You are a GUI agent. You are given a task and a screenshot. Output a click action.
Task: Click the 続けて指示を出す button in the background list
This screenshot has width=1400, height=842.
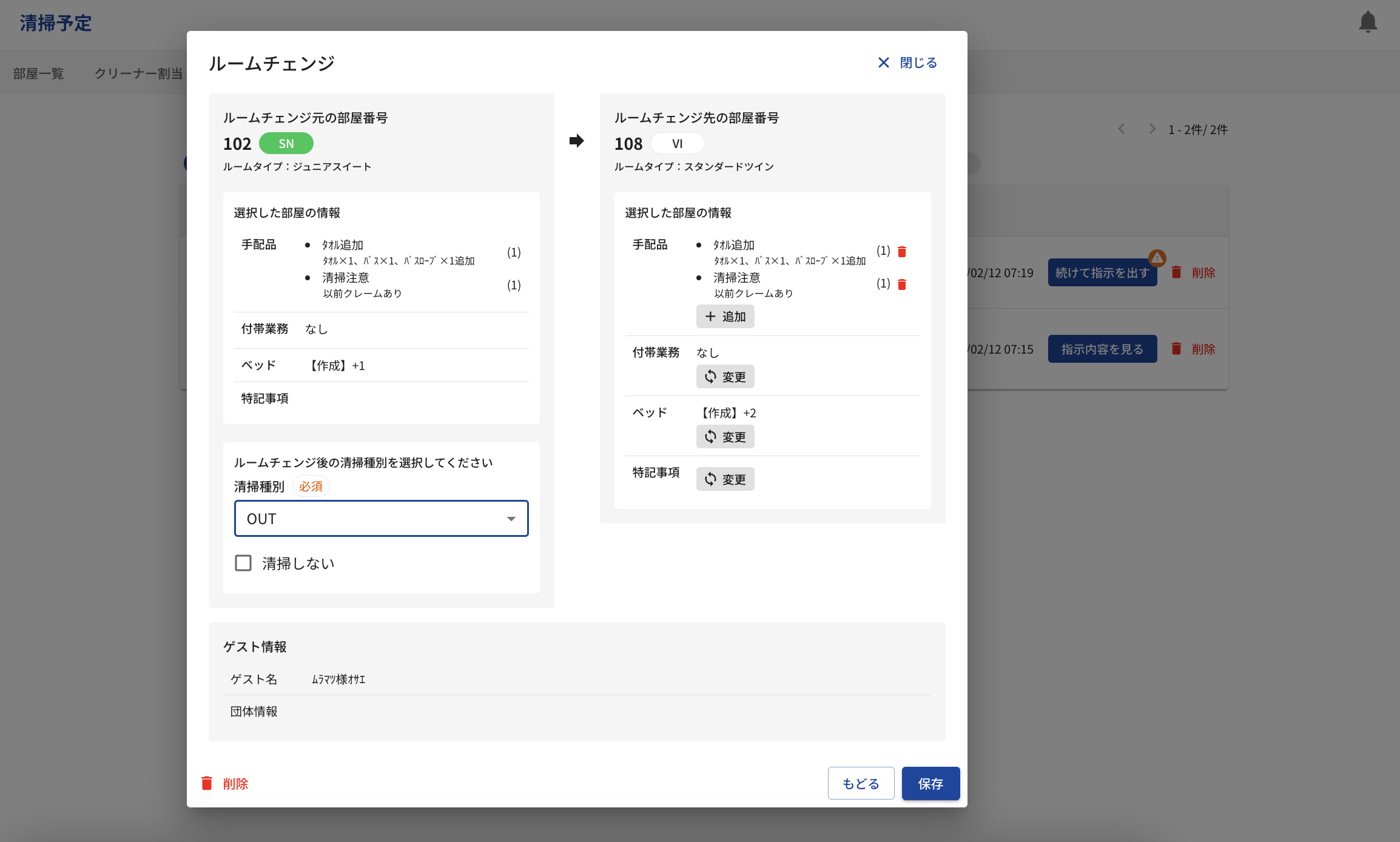click(1102, 272)
